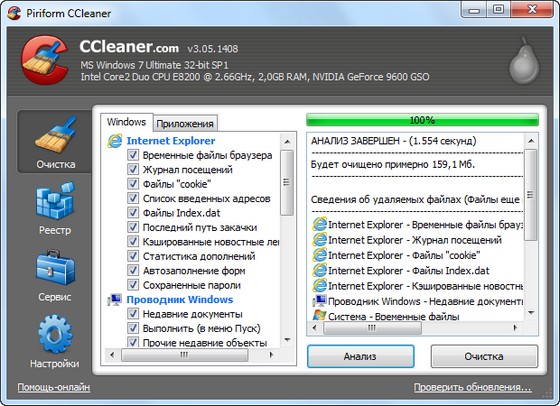The height and width of the screenshot is (406, 560).
Task: Click the CCleaner logo in the header
Action: (45, 60)
